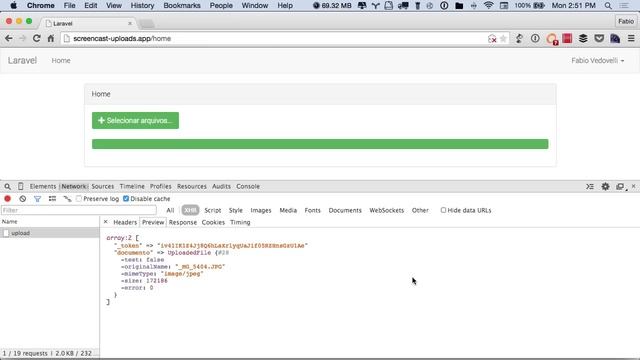Click the red square extension icon

[x=567, y=38]
